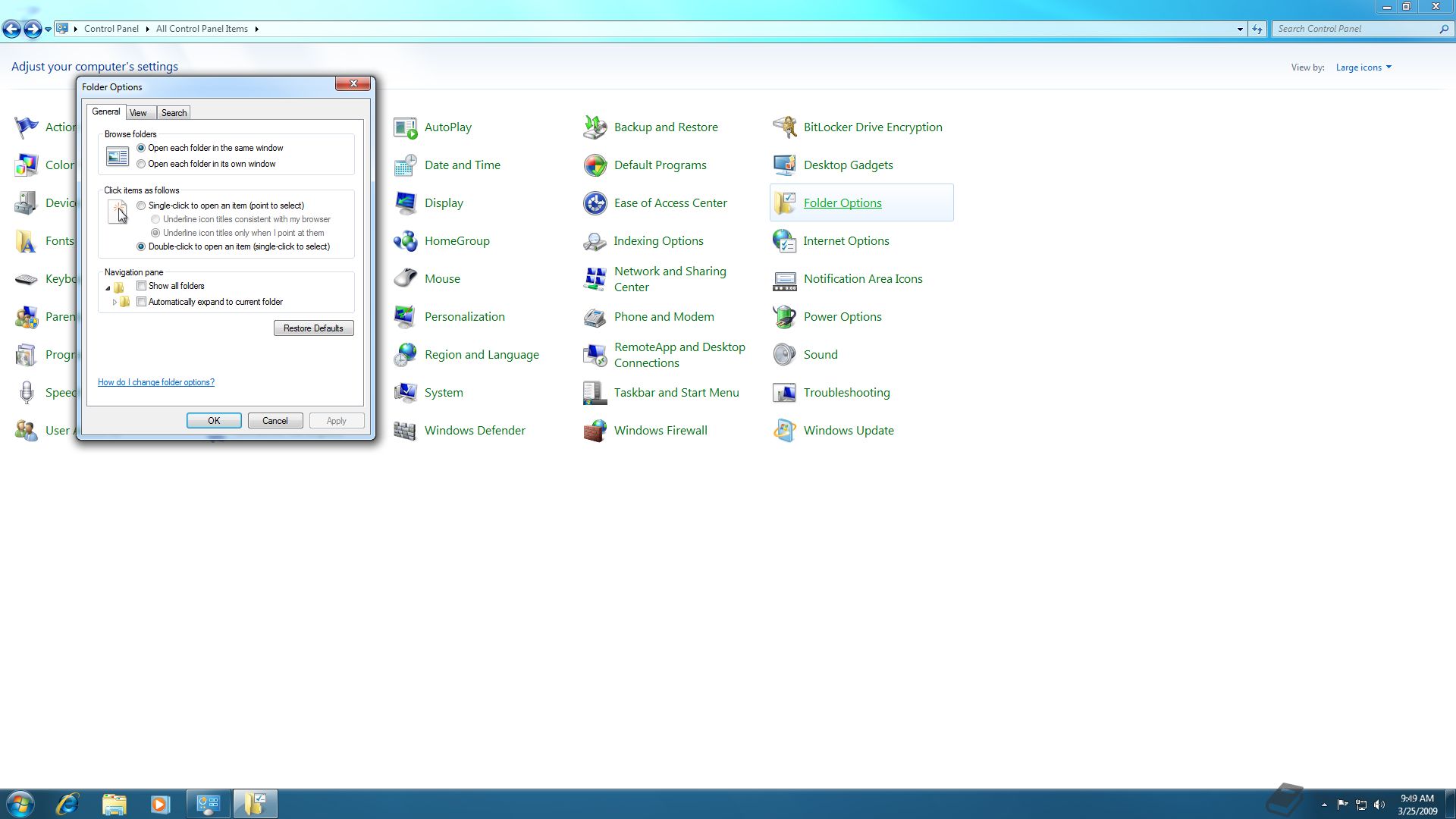Screen dimensions: 1456x819
Task: Open Ease of Access Center icon
Action: coord(595,203)
